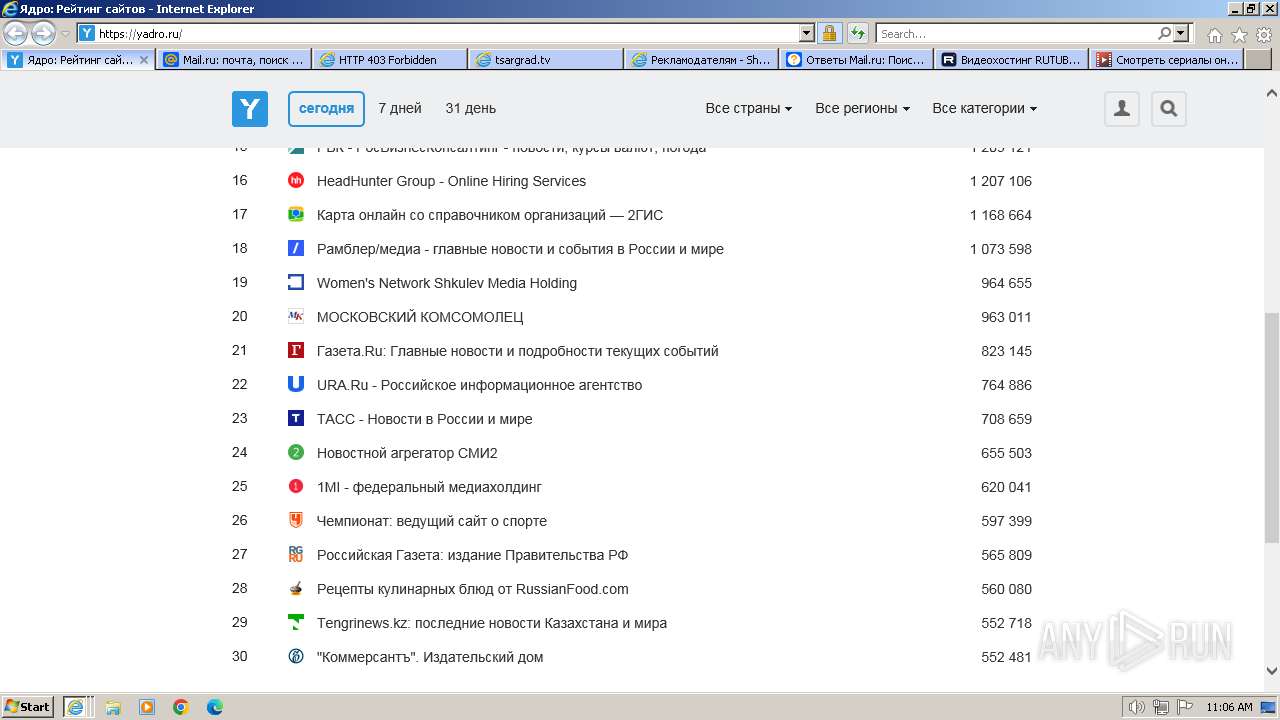Open the Газета.Ru news link
Image resolution: width=1280 pixels, height=720 pixels.
pyautogui.click(x=518, y=351)
